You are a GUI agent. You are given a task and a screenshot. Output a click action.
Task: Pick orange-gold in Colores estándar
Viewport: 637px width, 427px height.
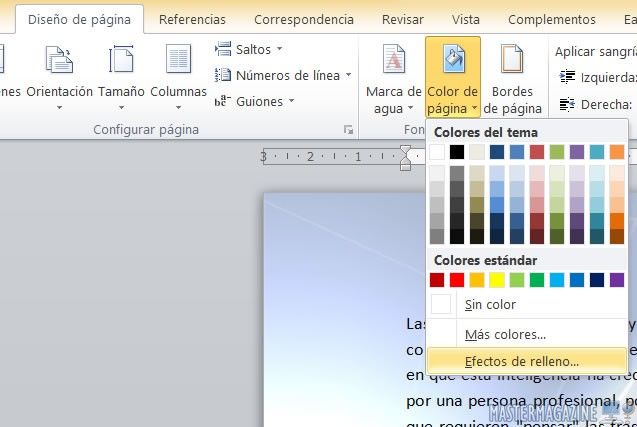click(x=477, y=280)
